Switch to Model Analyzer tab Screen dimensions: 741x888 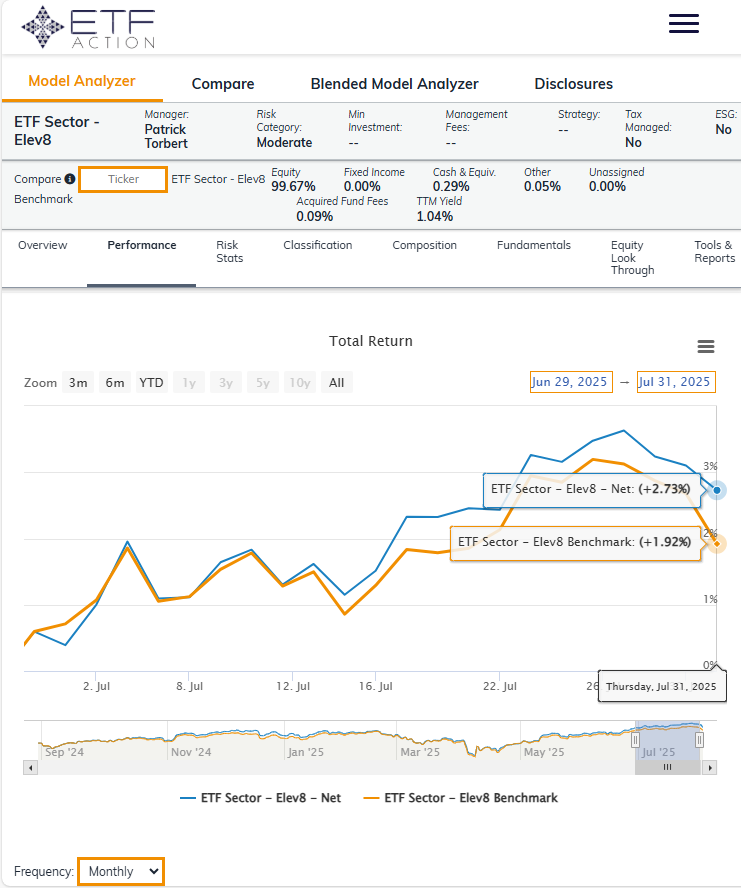[82, 81]
